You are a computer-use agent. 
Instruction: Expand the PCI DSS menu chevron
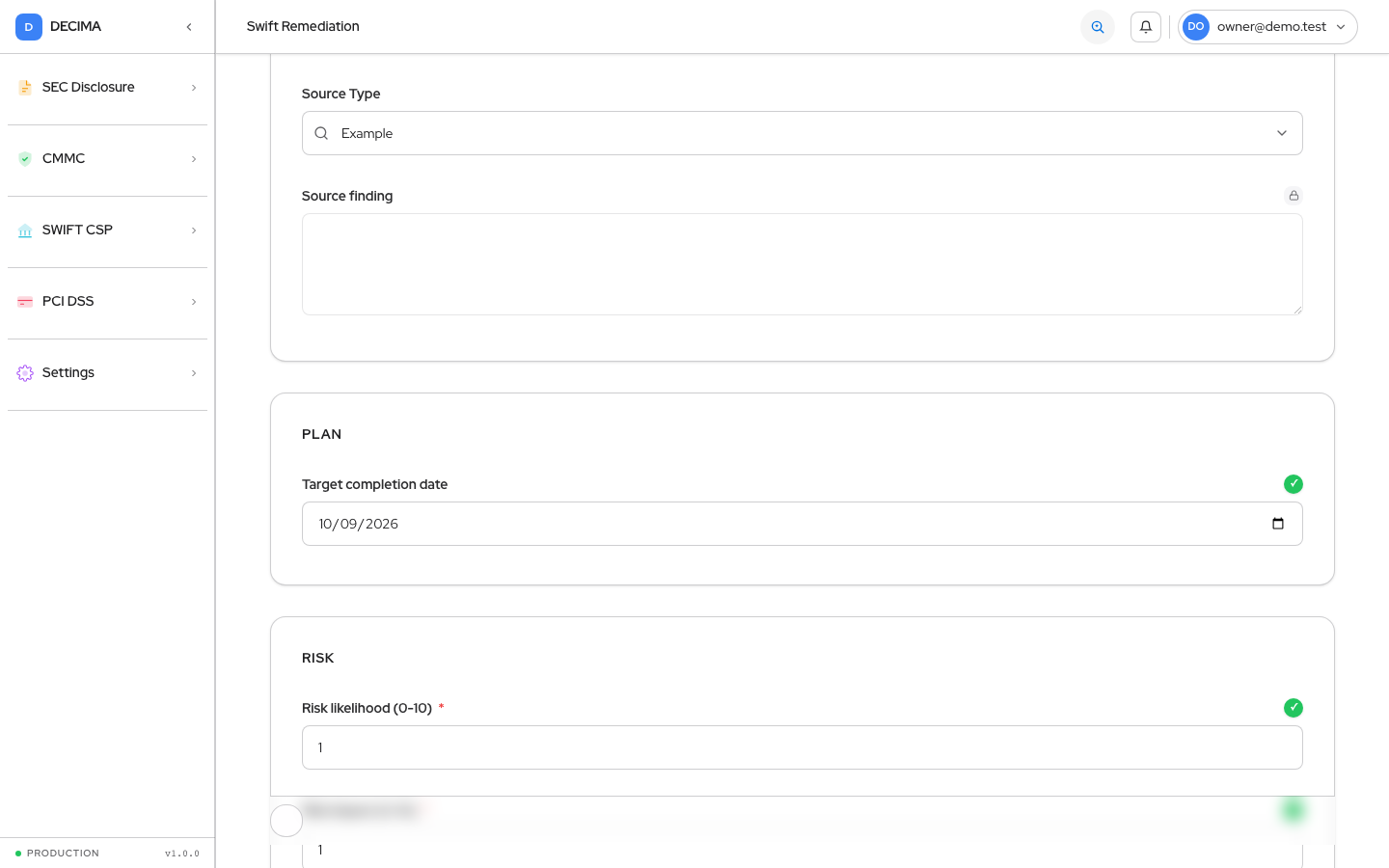194,302
